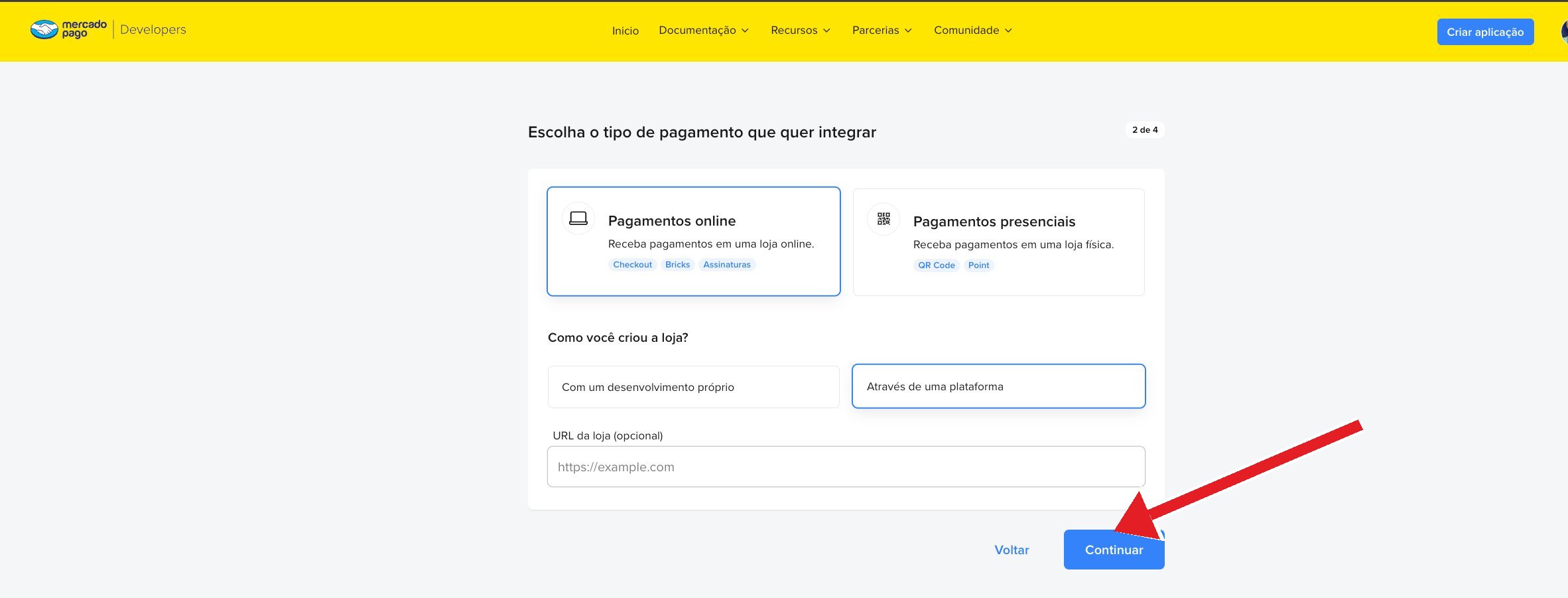The height and width of the screenshot is (598, 1568).
Task: Click the QR code icon for Pagamentos presenciais
Action: (883, 219)
